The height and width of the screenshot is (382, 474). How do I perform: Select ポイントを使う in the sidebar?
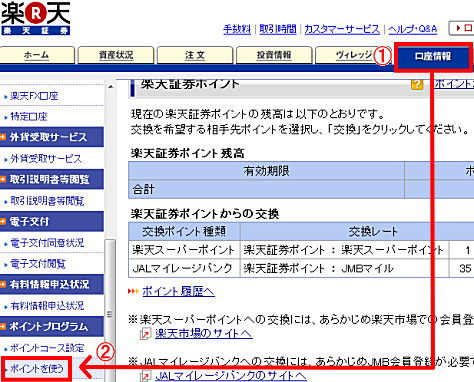coord(37,368)
